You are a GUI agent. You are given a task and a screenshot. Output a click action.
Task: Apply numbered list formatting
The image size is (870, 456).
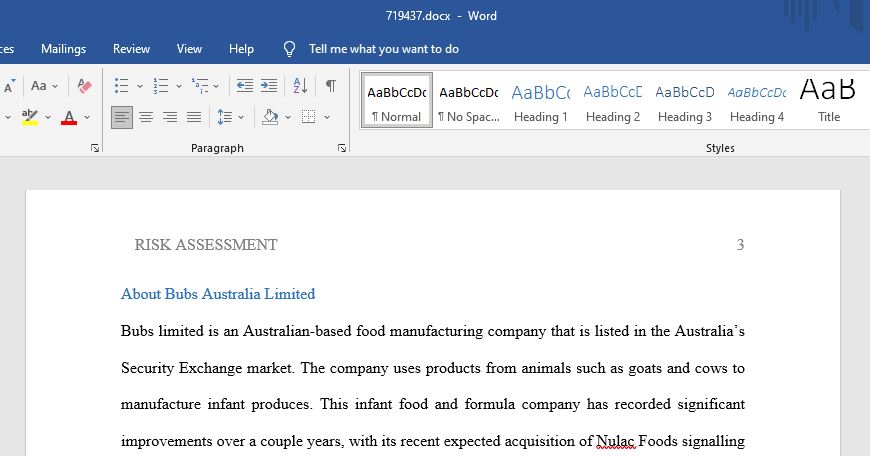click(161, 85)
